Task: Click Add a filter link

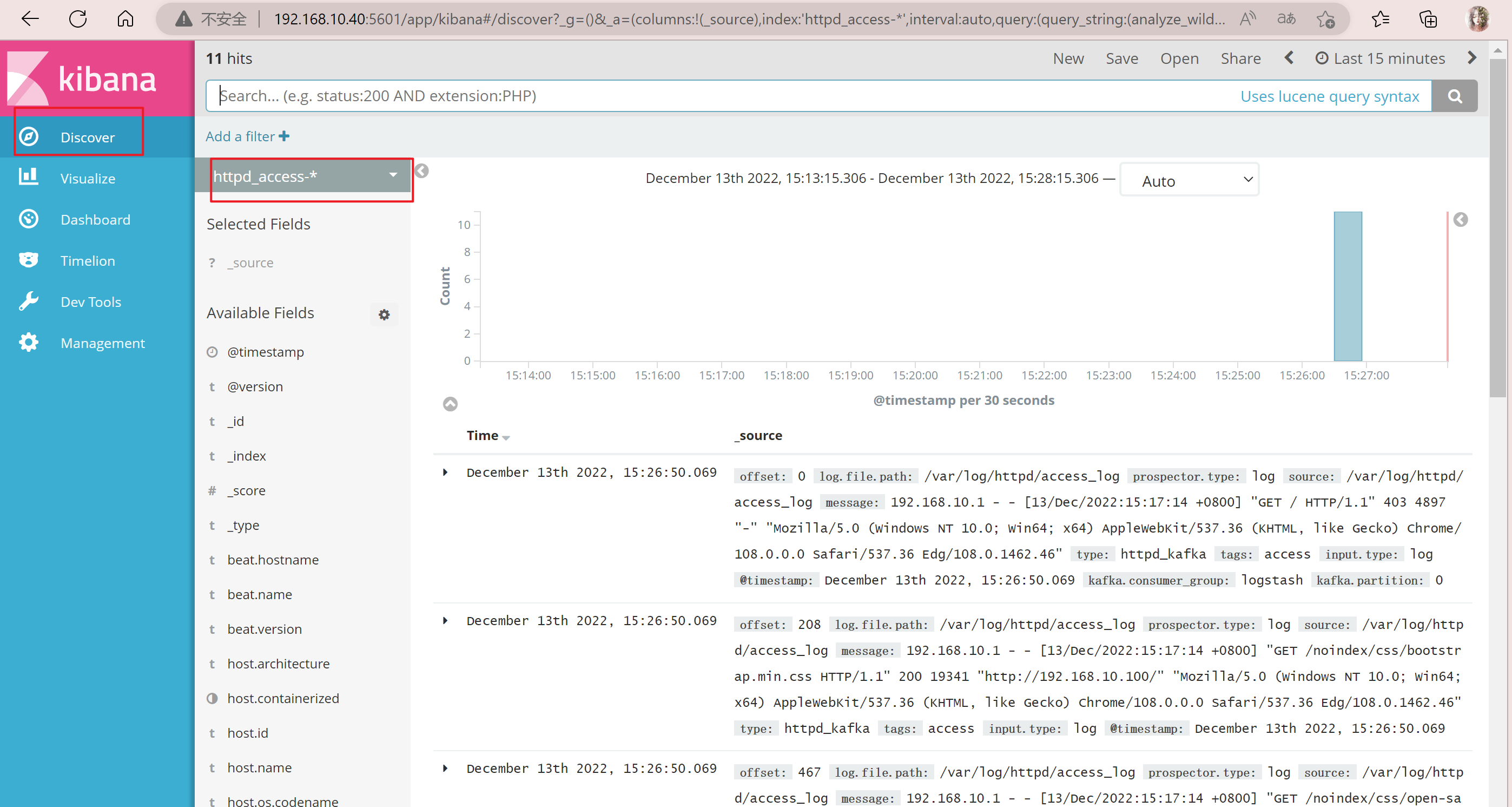Action: (x=247, y=136)
